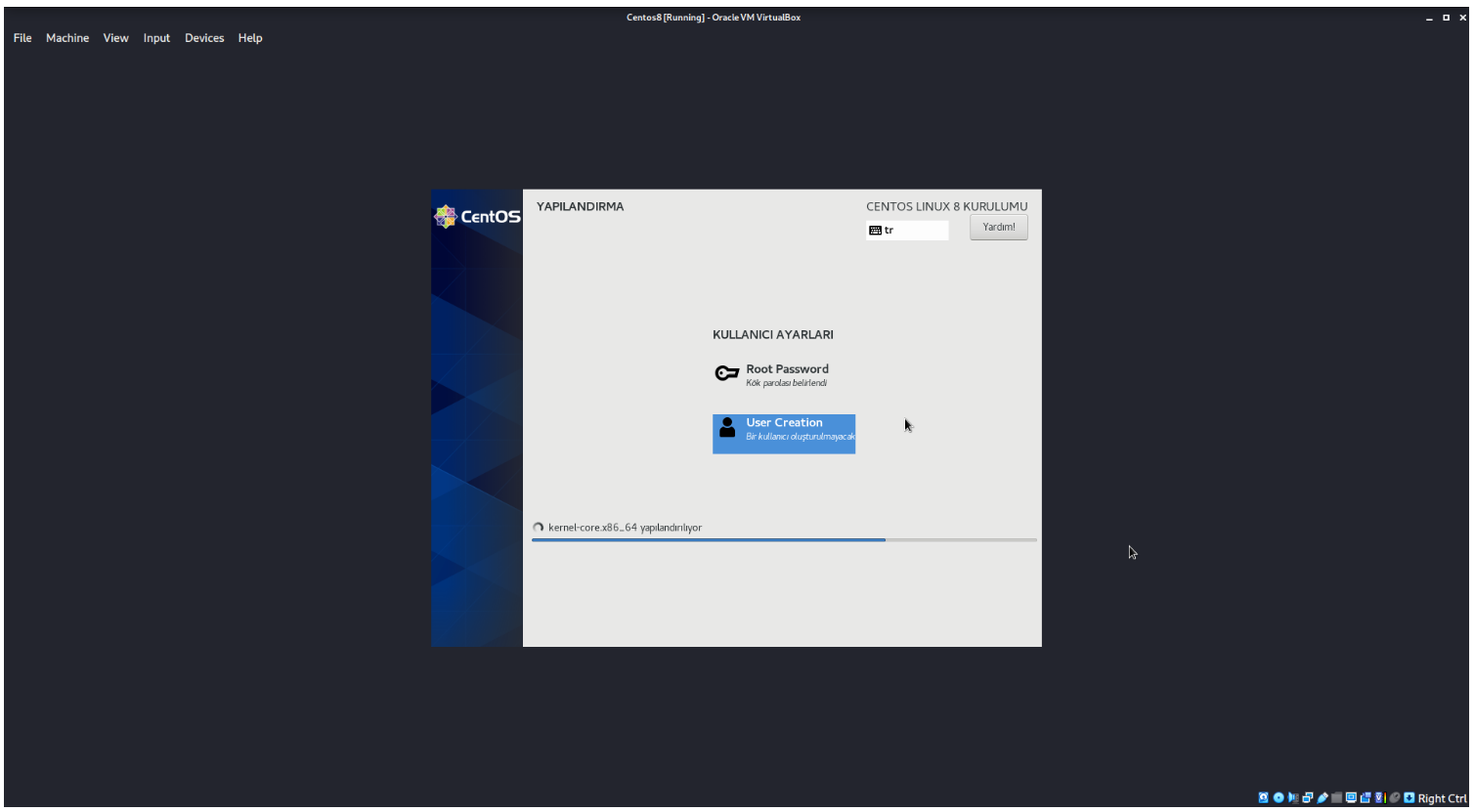Click the Root Password key icon
Viewport: 1475px width, 812px height.
point(726,373)
